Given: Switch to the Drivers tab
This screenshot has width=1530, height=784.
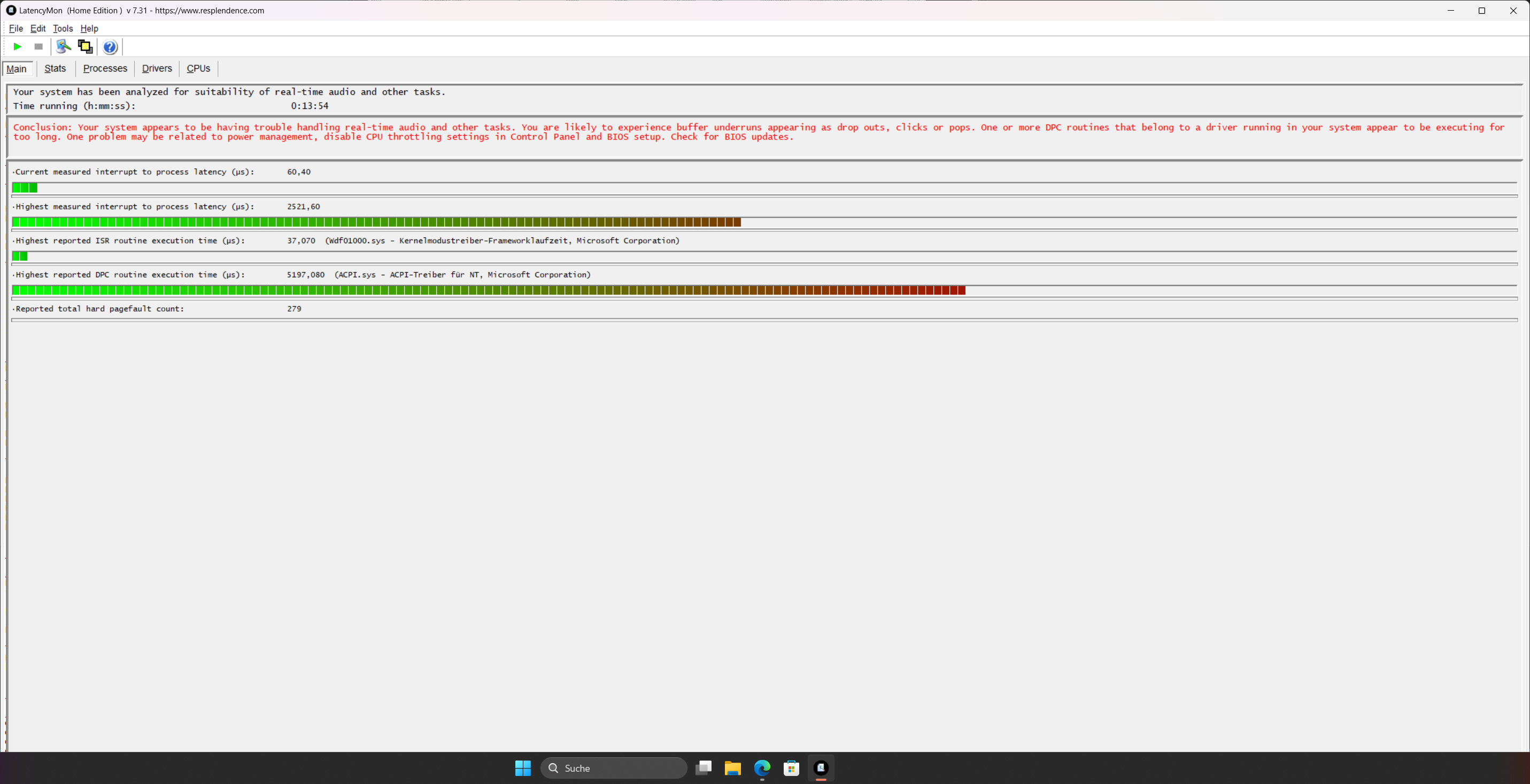Looking at the screenshot, I should [x=157, y=68].
